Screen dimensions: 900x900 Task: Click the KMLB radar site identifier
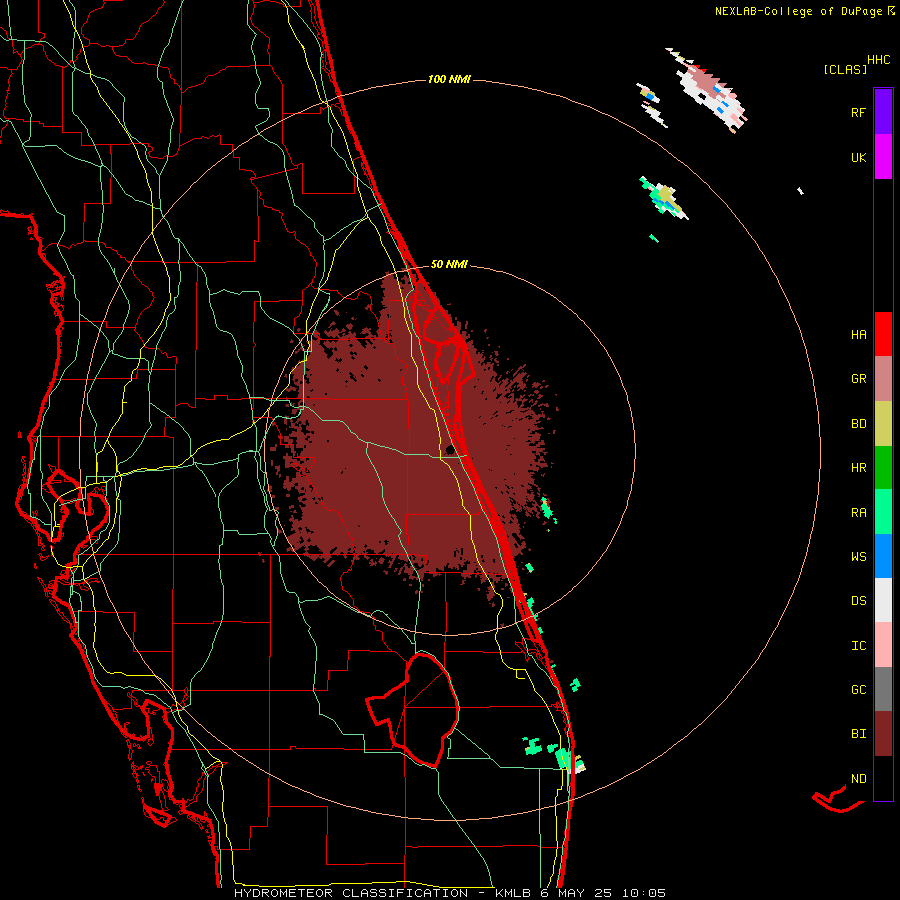(511, 893)
